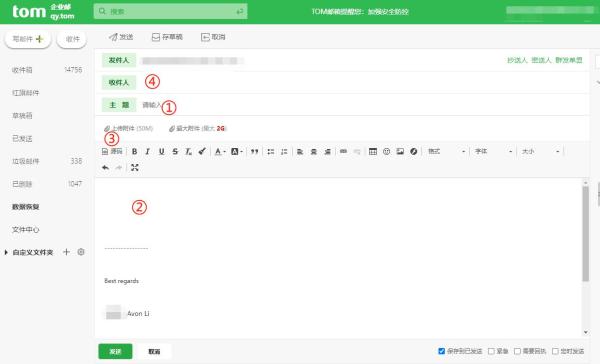Enable the read receipt (需要回执) checkbox
The image size is (600, 364).
click(x=517, y=351)
